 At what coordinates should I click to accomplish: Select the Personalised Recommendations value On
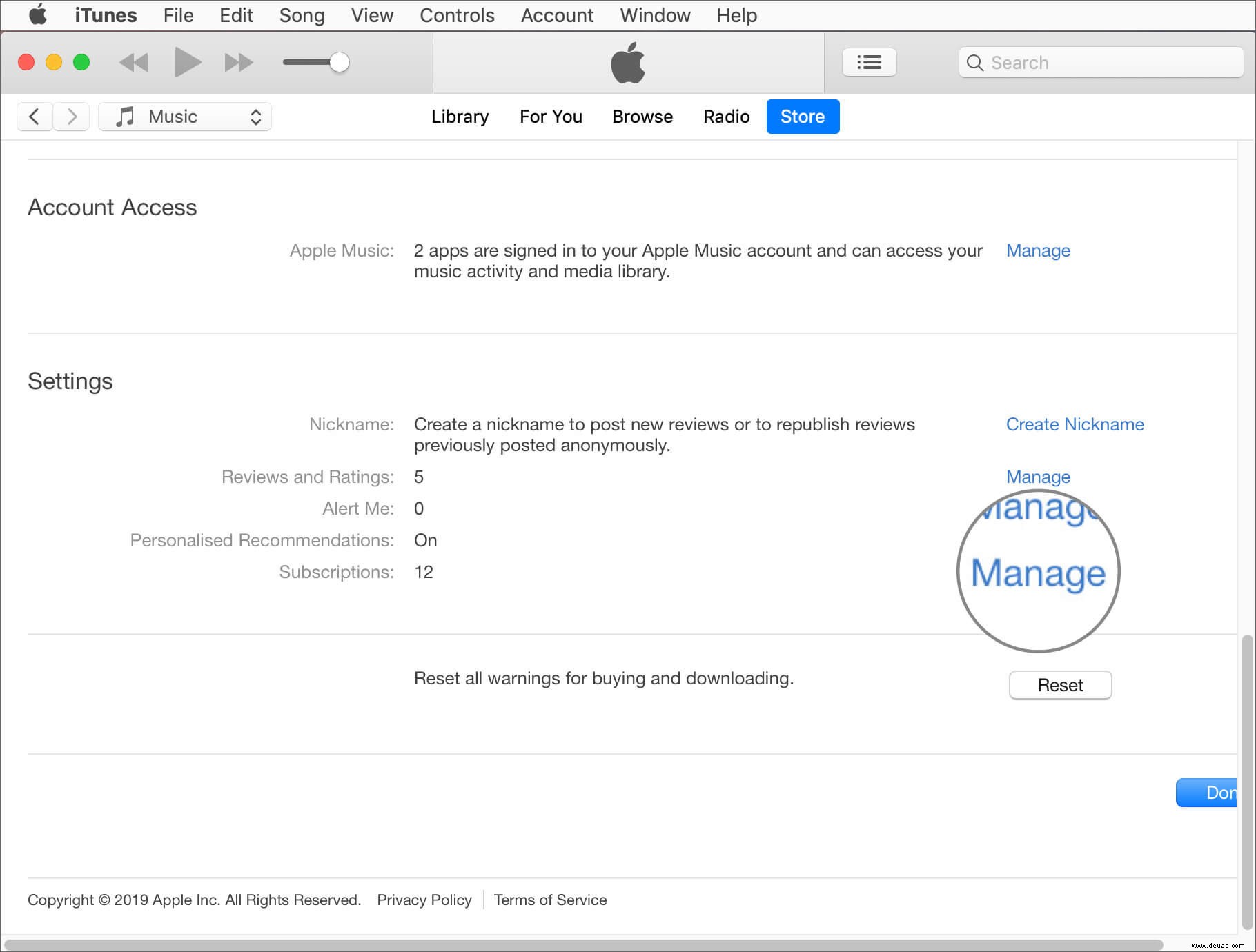pyautogui.click(x=425, y=540)
